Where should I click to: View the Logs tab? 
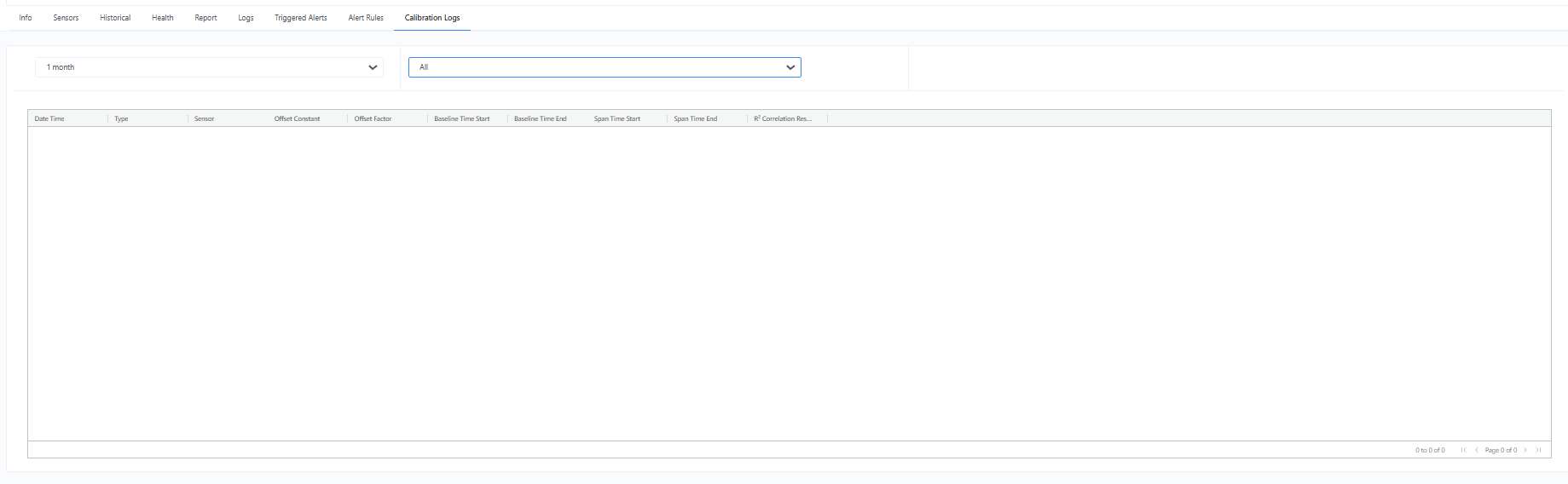pos(246,18)
